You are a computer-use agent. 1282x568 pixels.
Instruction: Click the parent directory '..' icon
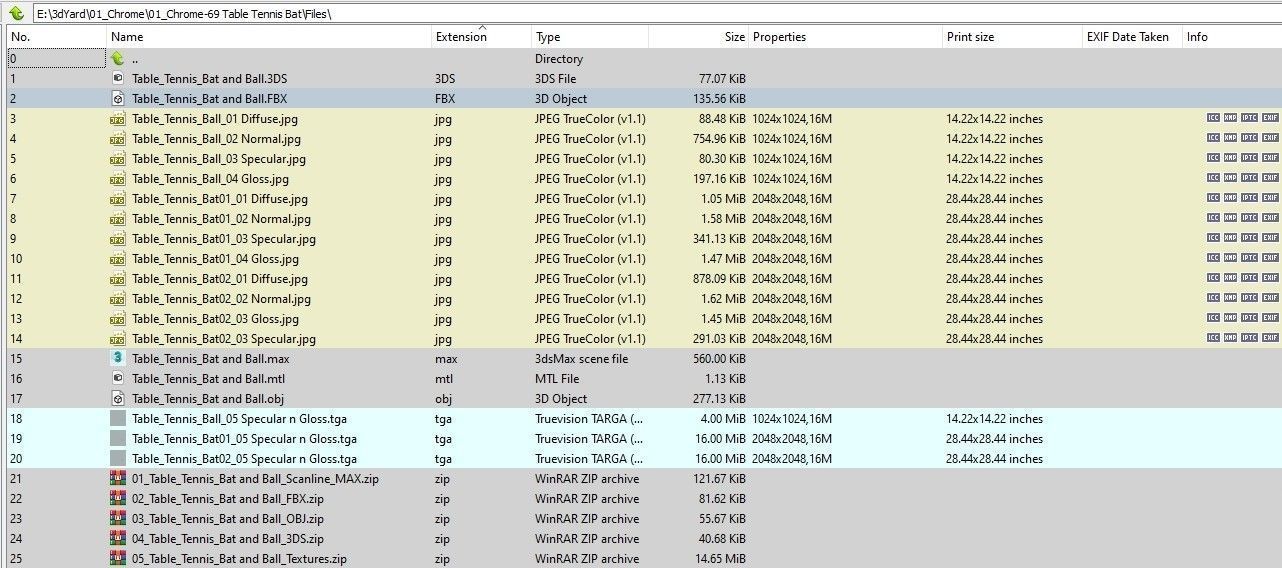coord(117,58)
